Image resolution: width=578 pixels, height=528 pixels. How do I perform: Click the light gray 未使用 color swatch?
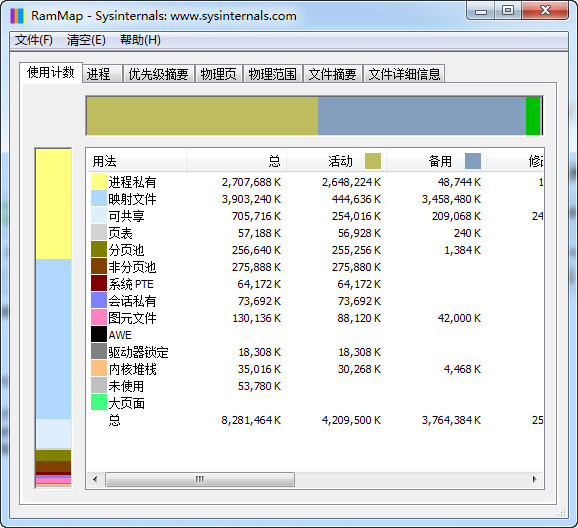pos(99,385)
